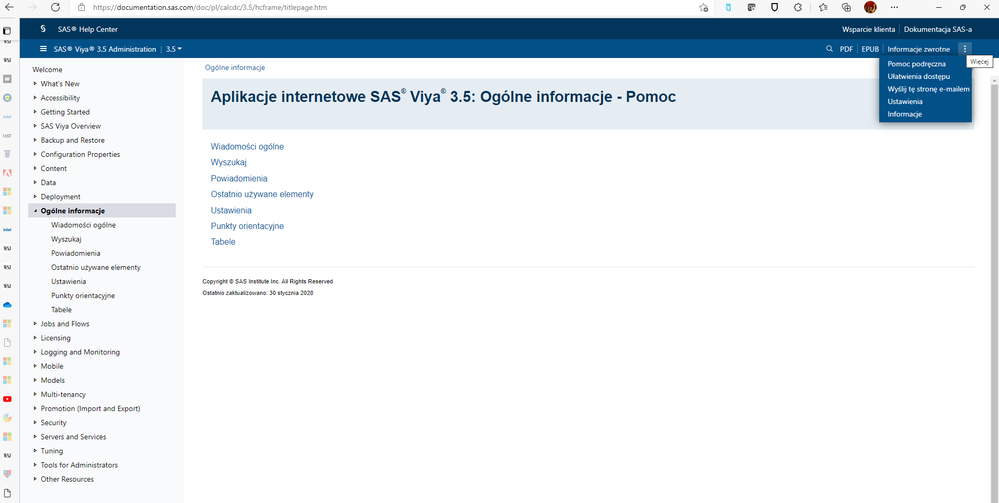Download the PDF version

point(846,48)
